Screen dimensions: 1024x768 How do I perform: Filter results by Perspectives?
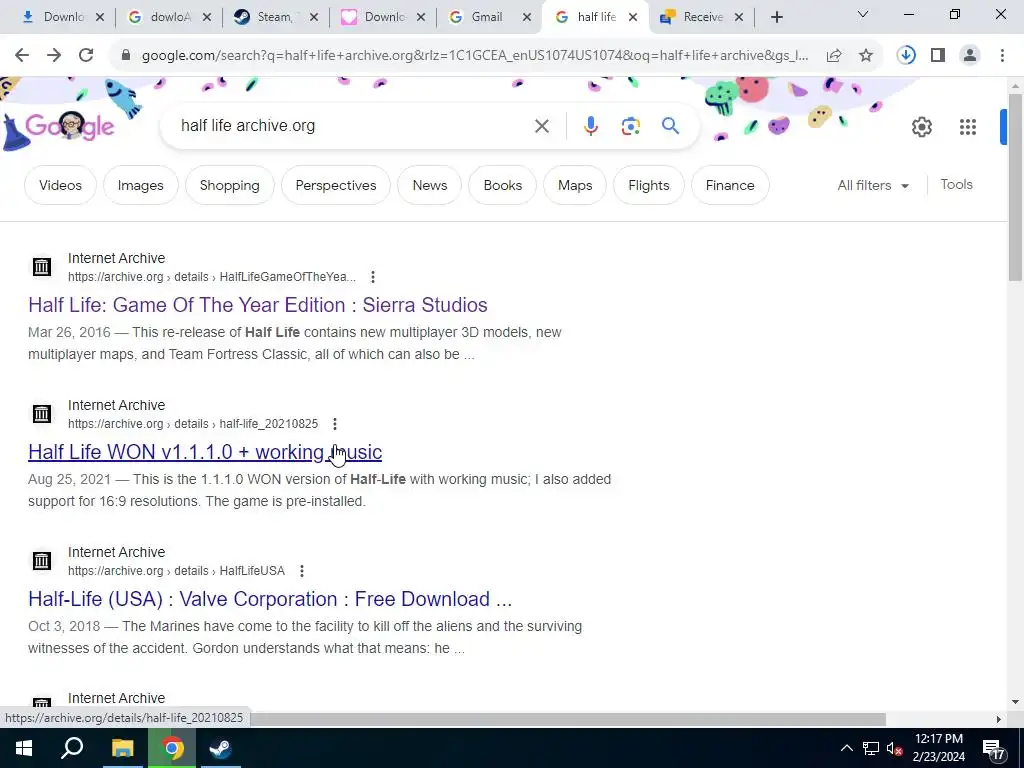click(336, 185)
